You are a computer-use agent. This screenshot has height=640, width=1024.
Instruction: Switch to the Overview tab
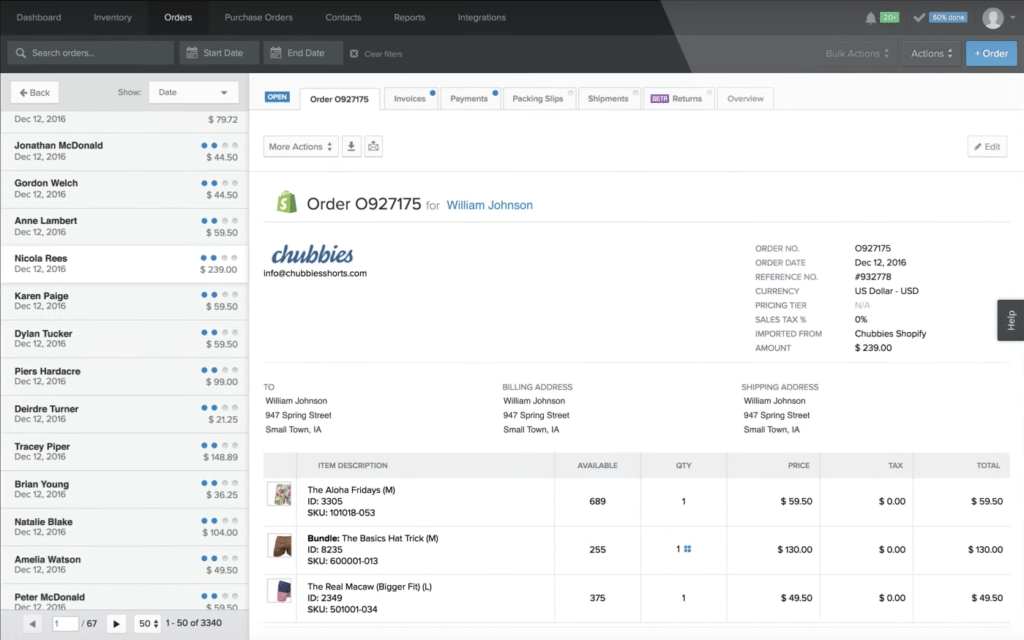(x=745, y=99)
